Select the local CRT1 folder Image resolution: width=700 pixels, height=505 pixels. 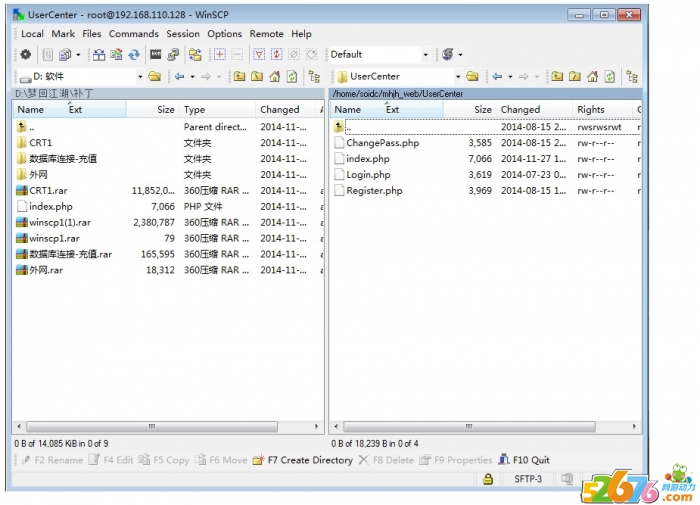41,143
